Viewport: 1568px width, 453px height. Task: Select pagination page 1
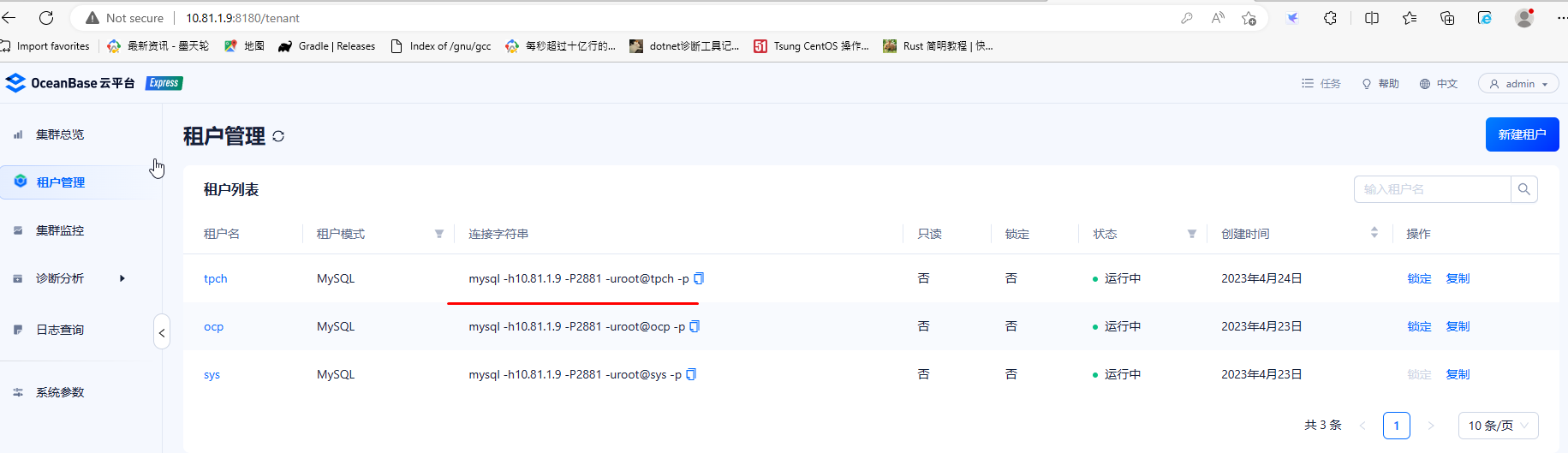1397,426
